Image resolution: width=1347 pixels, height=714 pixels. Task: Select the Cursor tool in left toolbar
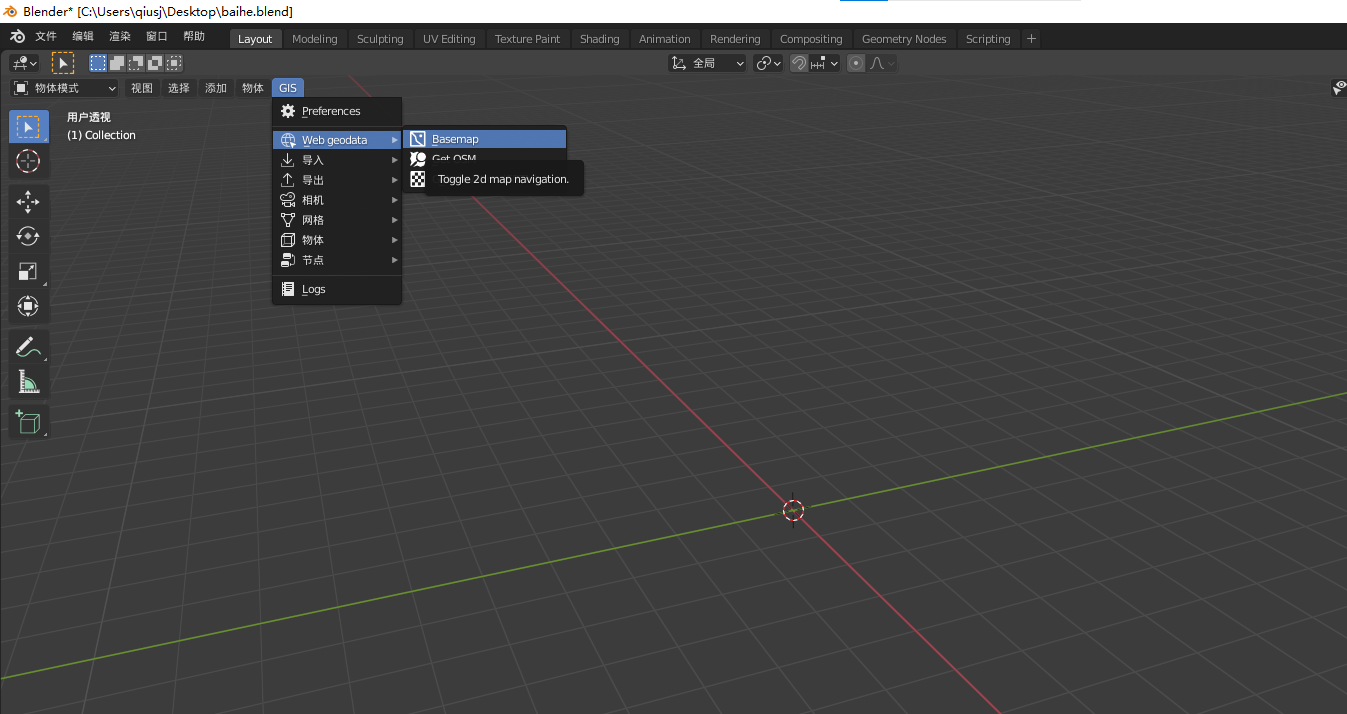coord(28,161)
